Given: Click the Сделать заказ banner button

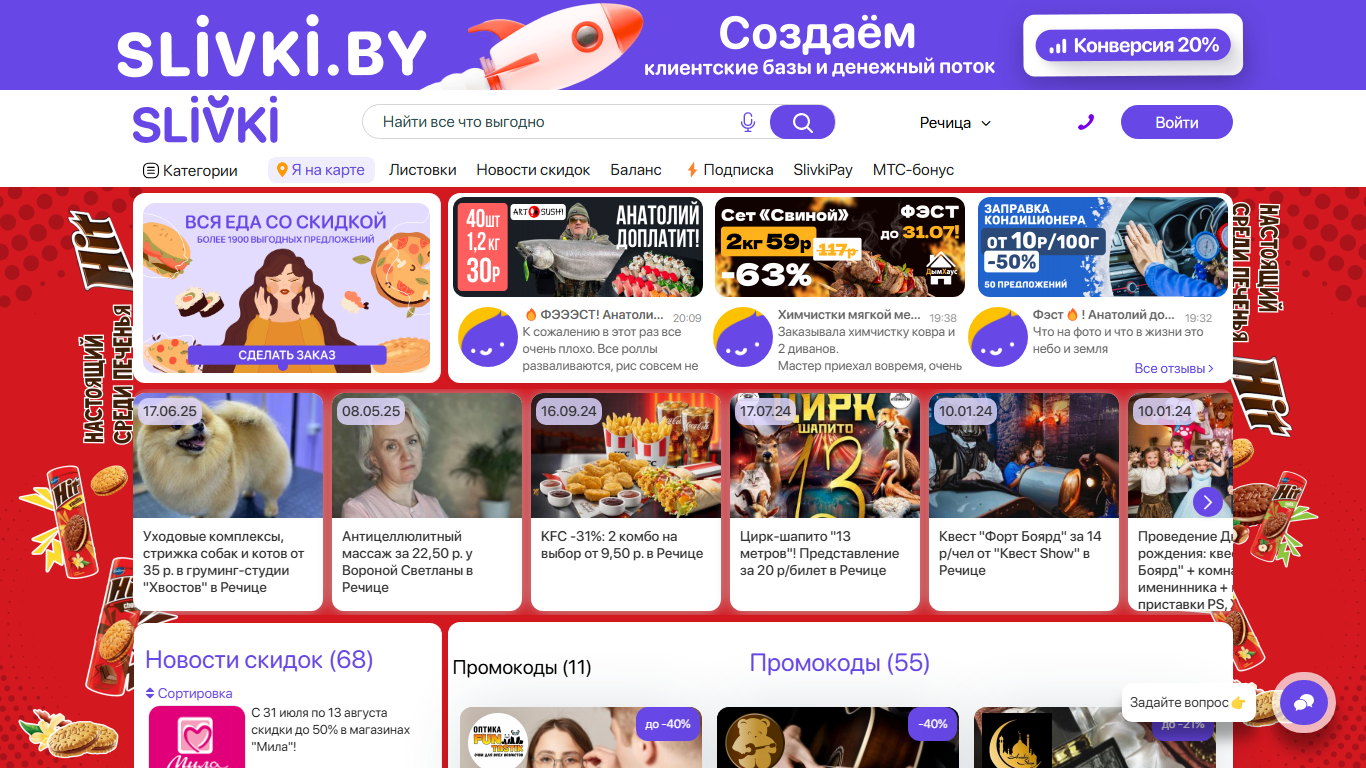Looking at the screenshot, I should pos(287,355).
